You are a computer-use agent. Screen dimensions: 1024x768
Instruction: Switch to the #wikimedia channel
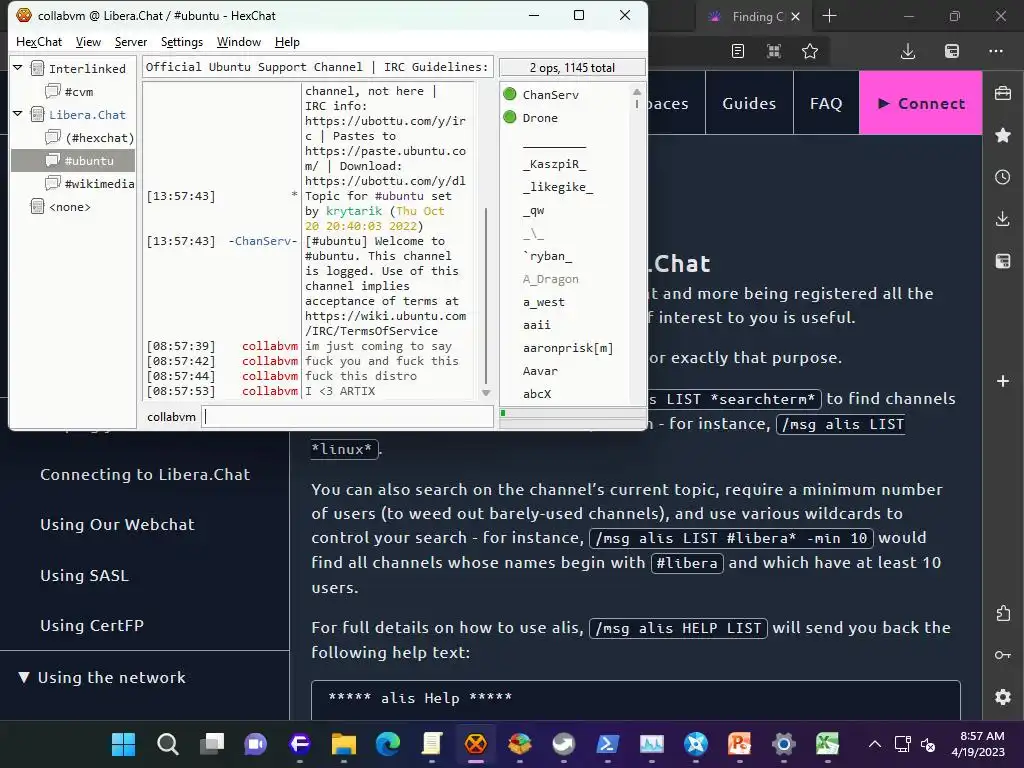pyautogui.click(x=99, y=184)
